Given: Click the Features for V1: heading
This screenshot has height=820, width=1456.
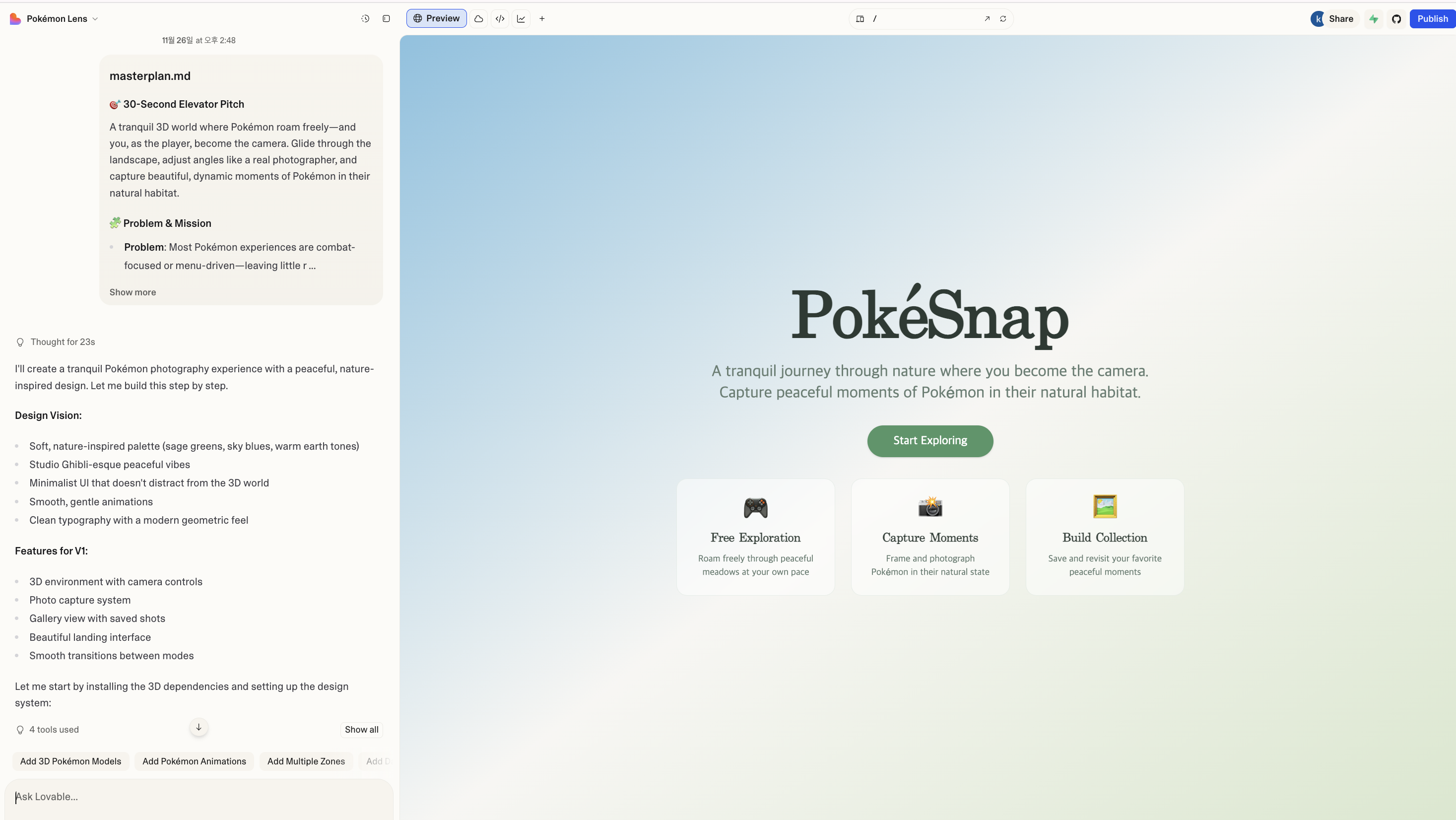Looking at the screenshot, I should point(52,551).
